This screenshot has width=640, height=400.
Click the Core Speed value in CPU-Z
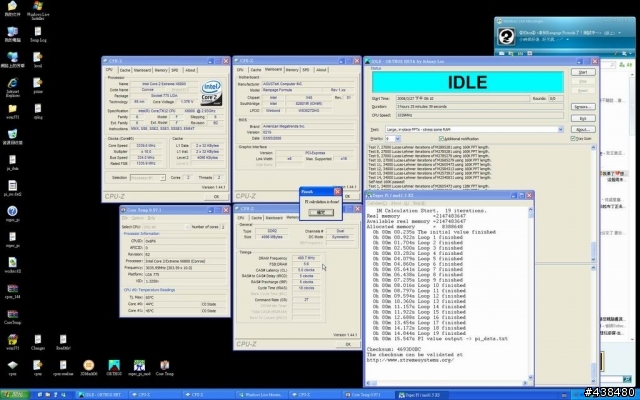click(x=148, y=146)
